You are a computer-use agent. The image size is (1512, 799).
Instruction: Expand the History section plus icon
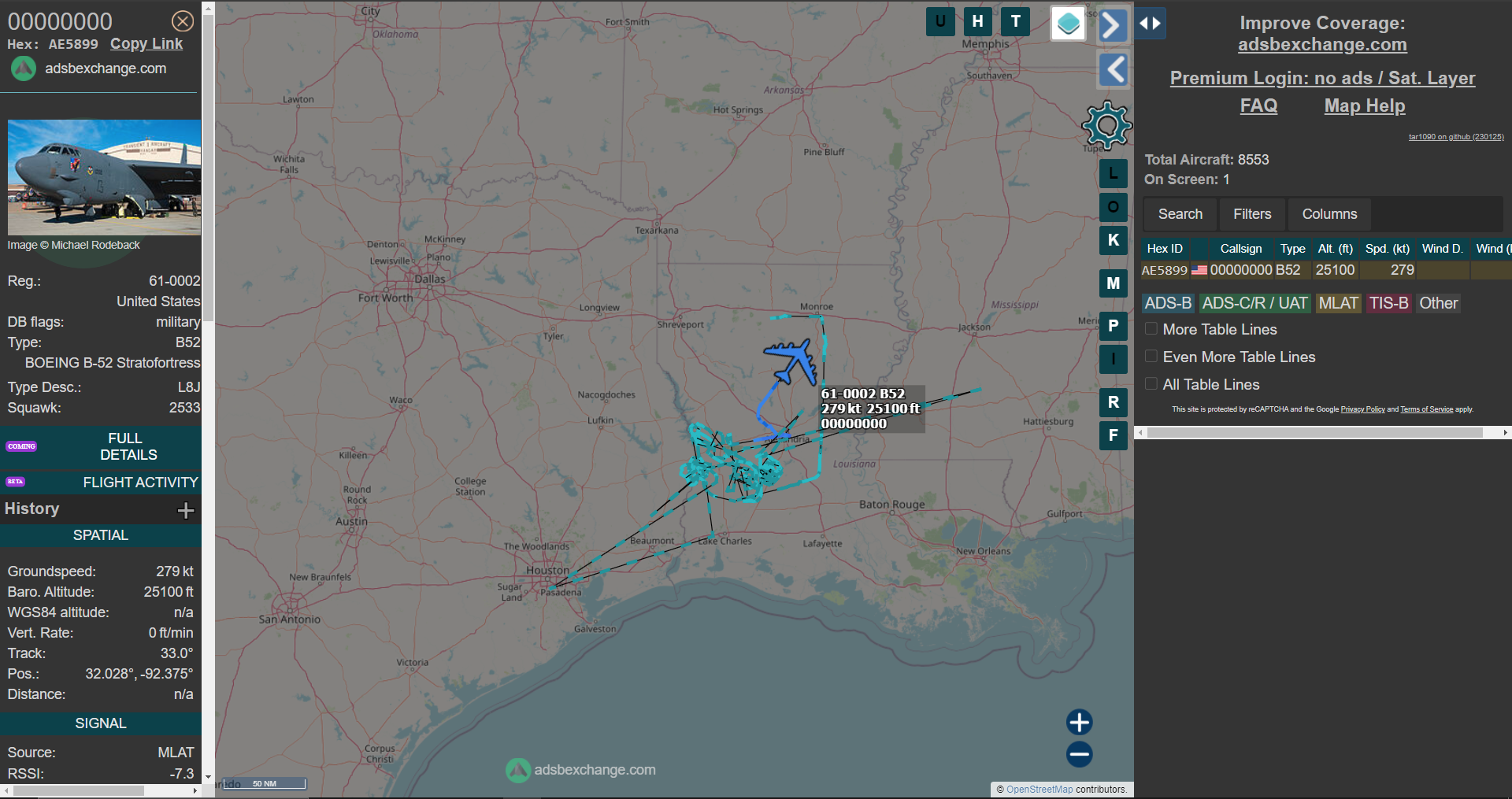186,511
